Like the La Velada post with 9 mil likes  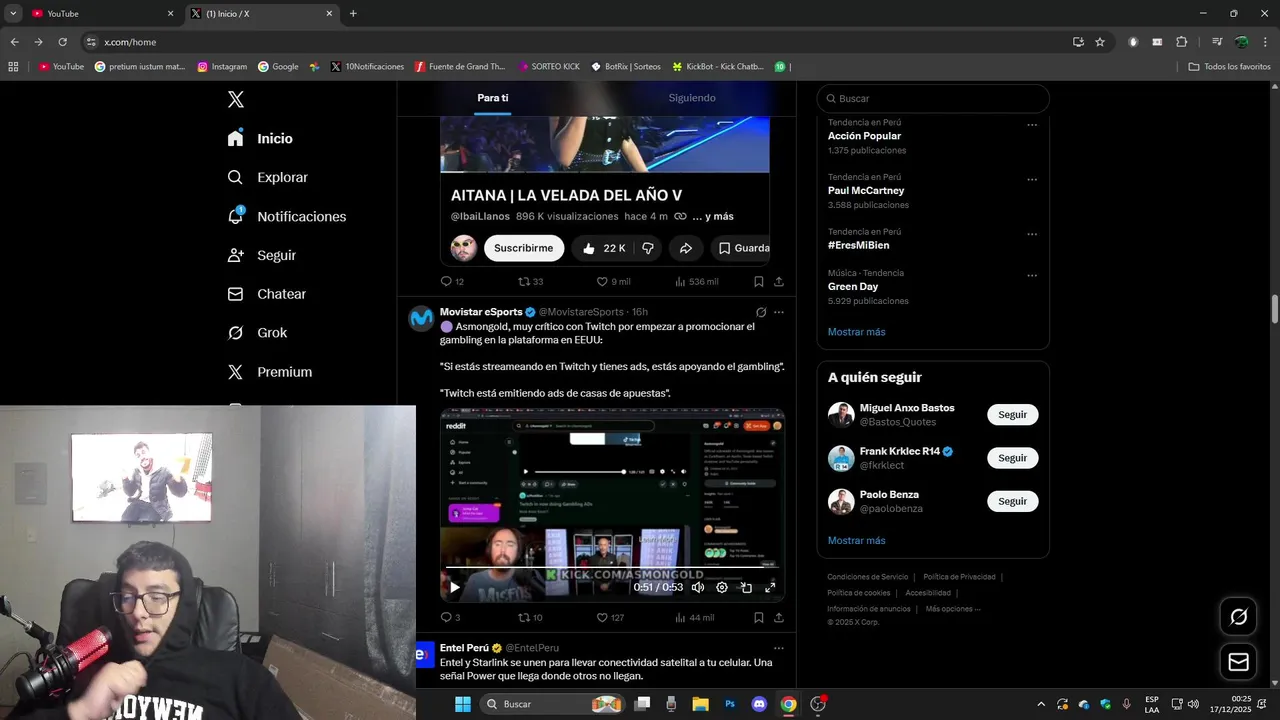coord(613,282)
